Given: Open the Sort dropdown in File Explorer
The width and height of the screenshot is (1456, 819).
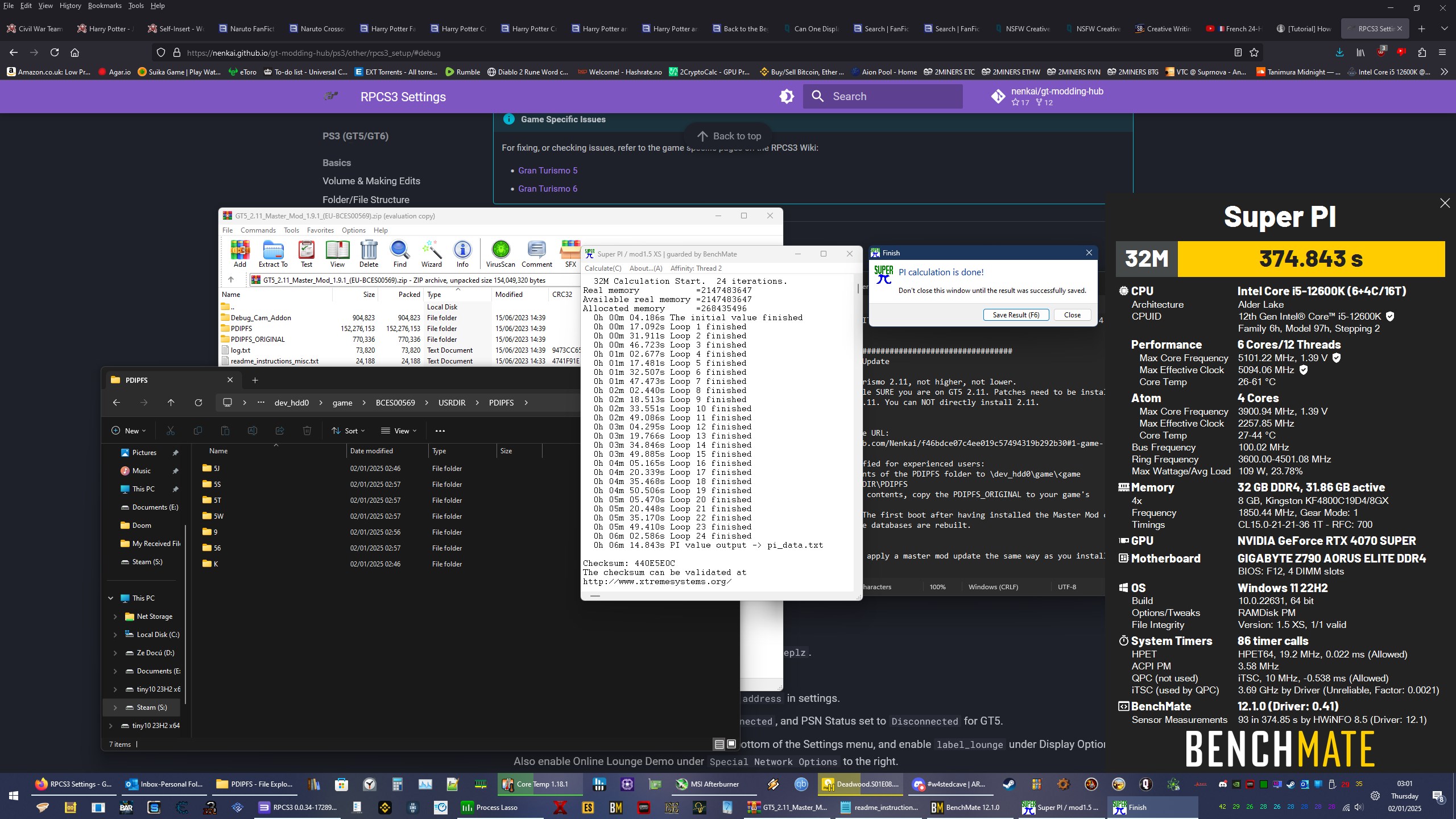Looking at the screenshot, I should coord(348,431).
